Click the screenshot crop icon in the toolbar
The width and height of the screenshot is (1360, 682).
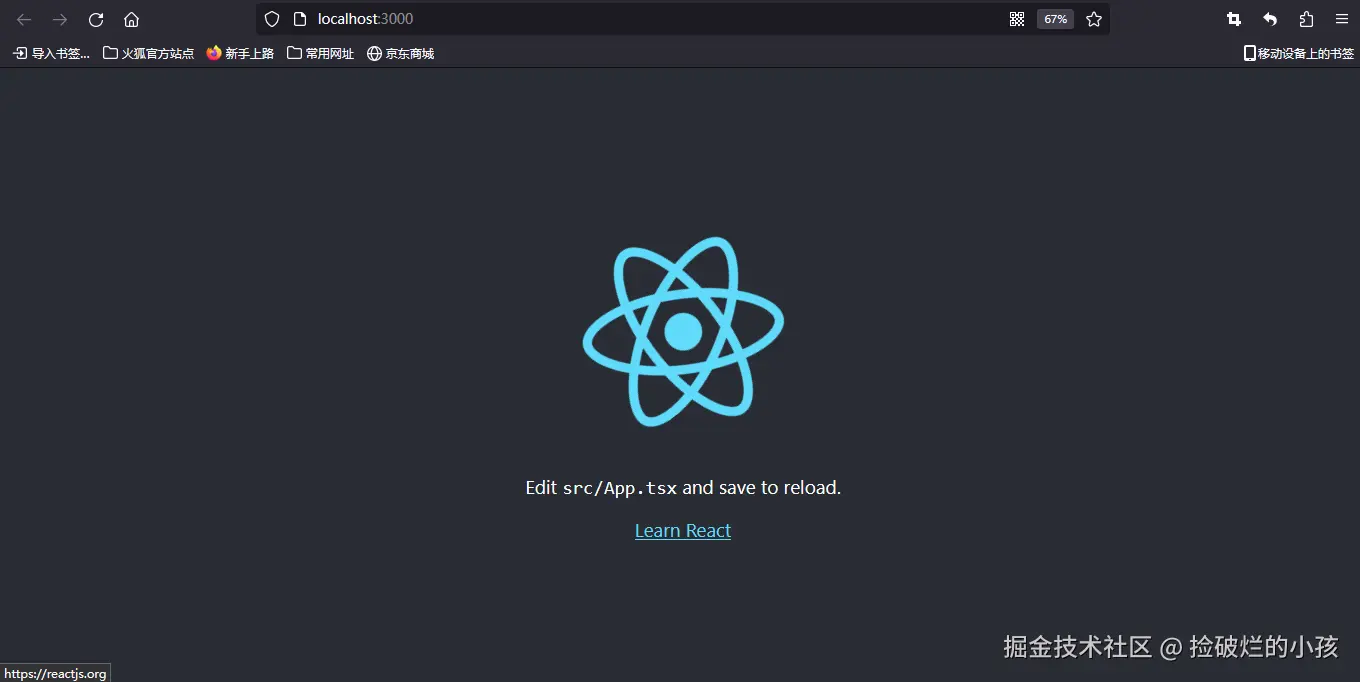[1233, 18]
